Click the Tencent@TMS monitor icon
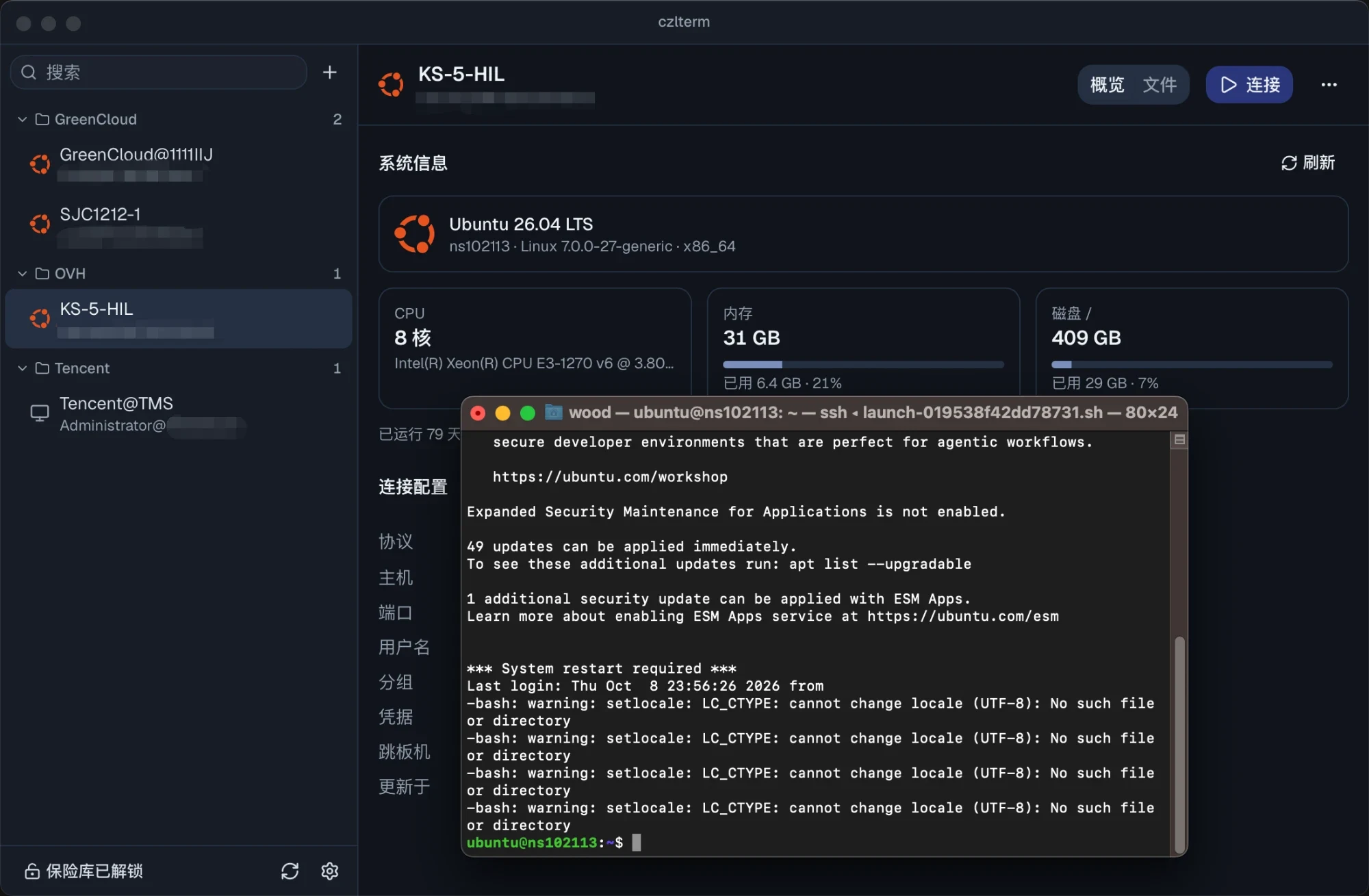 [x=40, y=413]
